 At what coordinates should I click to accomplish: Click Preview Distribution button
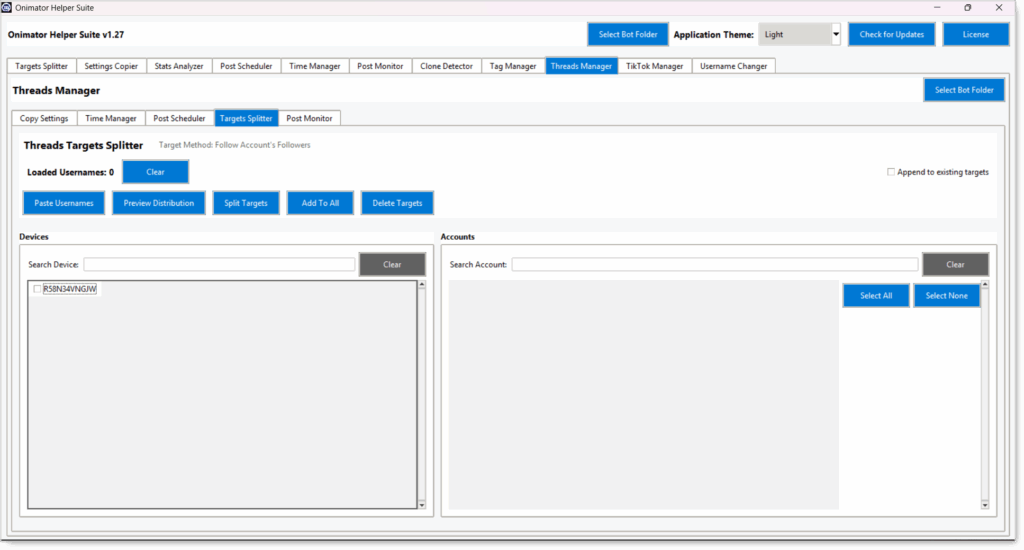point(159,203)
